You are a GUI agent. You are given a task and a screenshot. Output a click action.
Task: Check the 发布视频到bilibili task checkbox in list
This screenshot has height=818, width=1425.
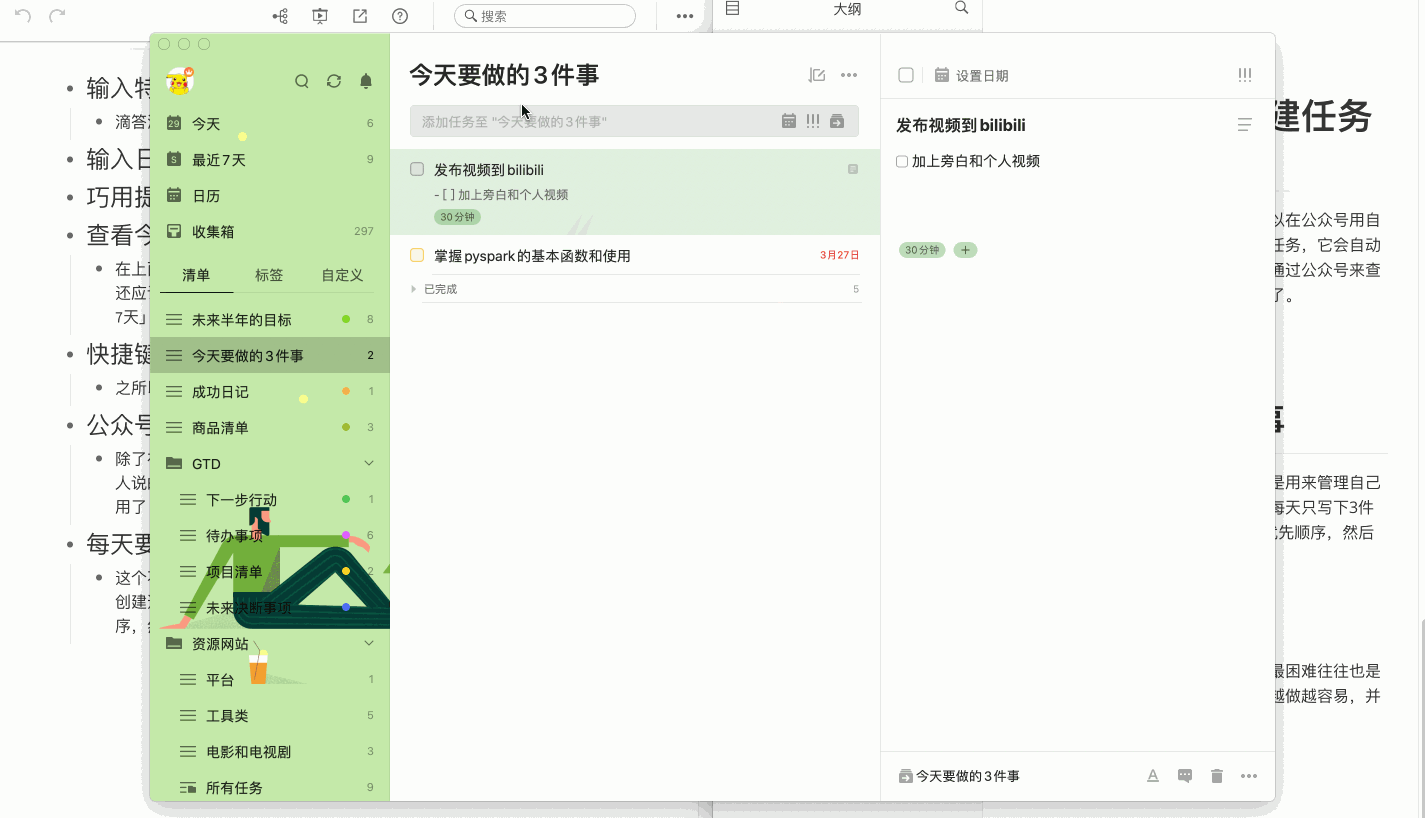(x=417, y=169)
